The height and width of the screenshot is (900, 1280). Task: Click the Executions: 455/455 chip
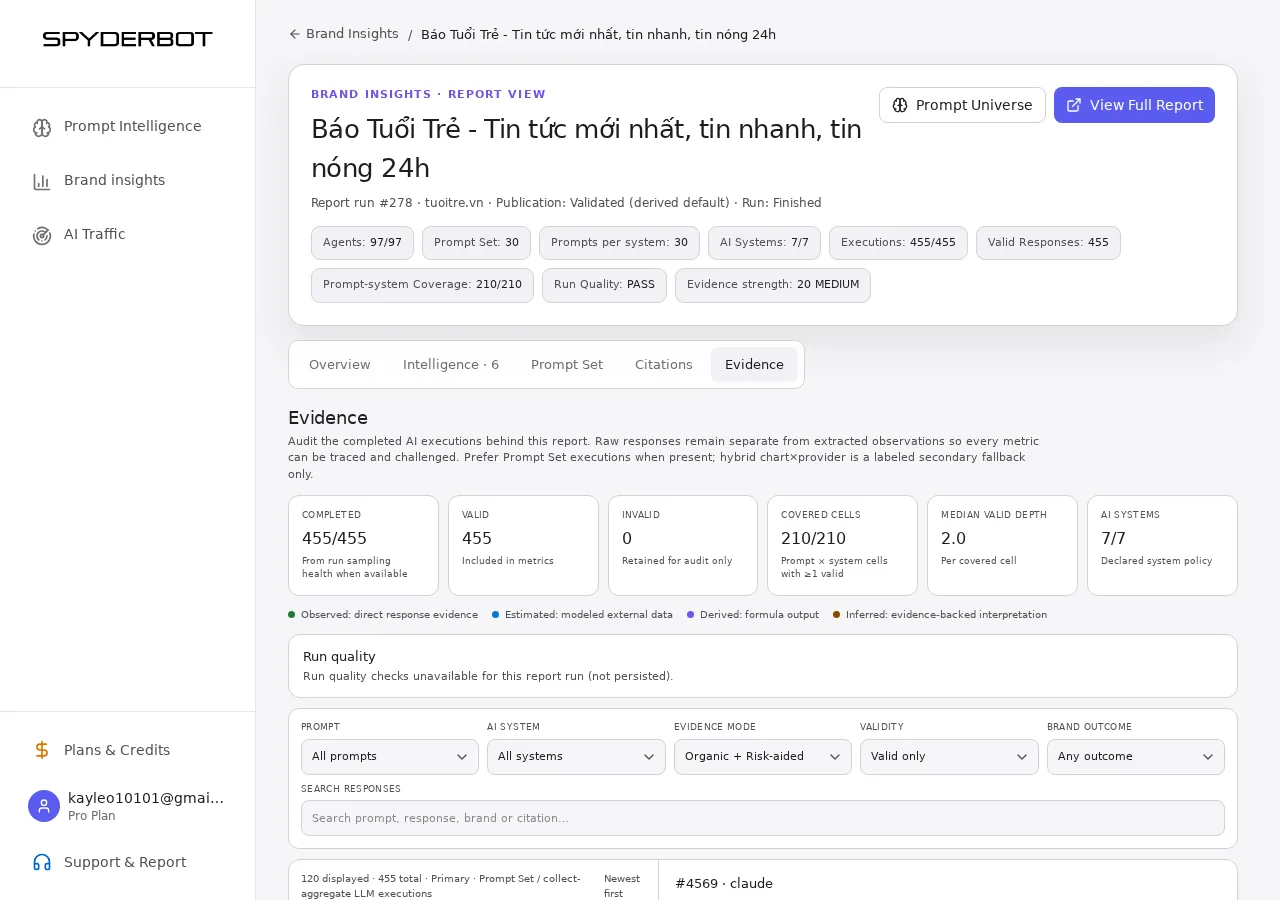click(x=898, y=243)
